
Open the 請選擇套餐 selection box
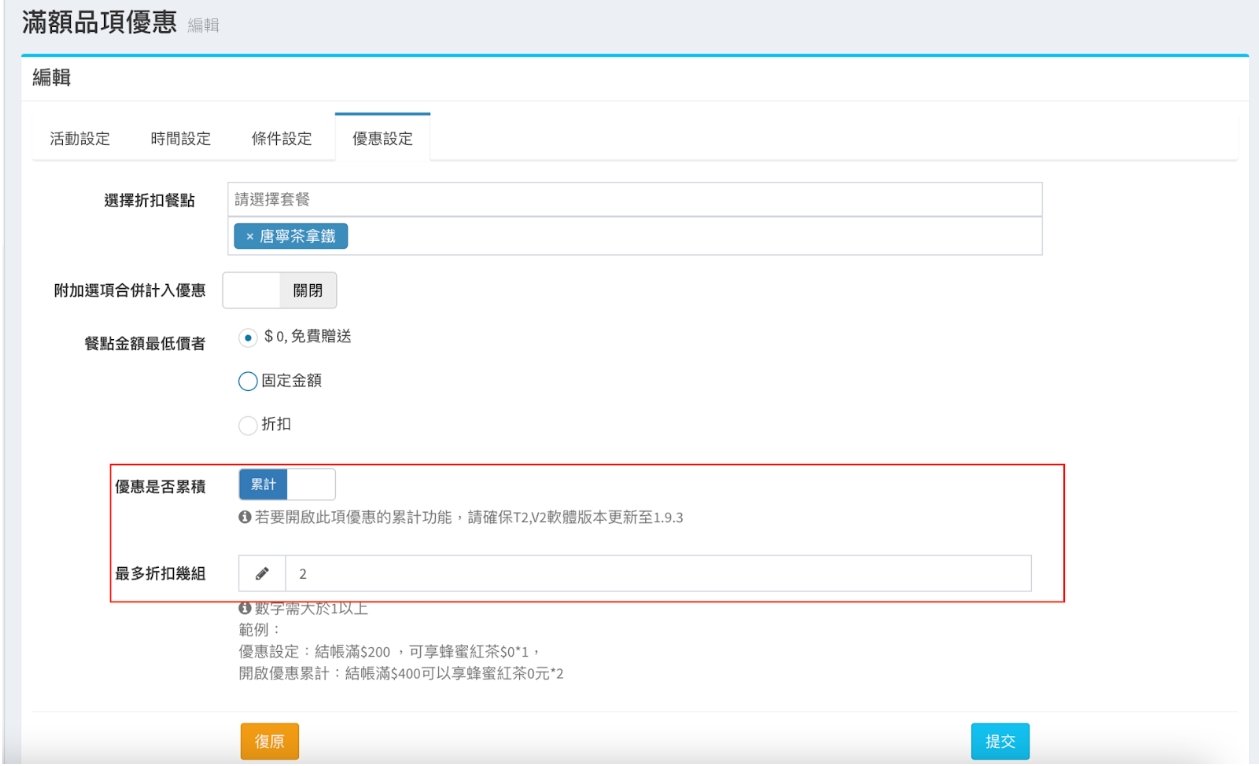pos(635,199)
